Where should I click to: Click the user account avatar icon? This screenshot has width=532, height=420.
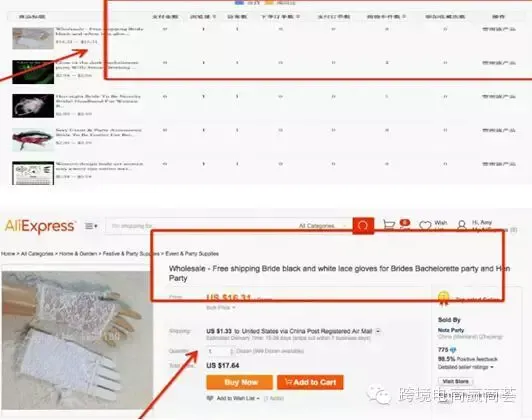pyautogui.click(x=461, y=225)
